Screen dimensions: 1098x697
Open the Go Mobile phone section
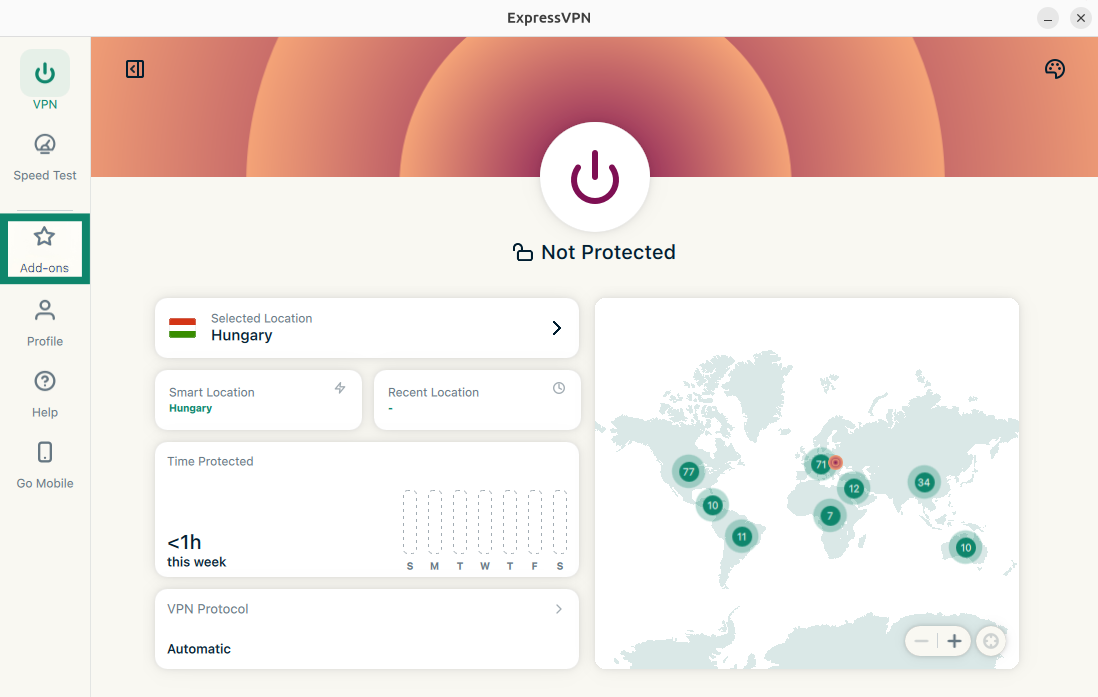[x=45, y=465]
